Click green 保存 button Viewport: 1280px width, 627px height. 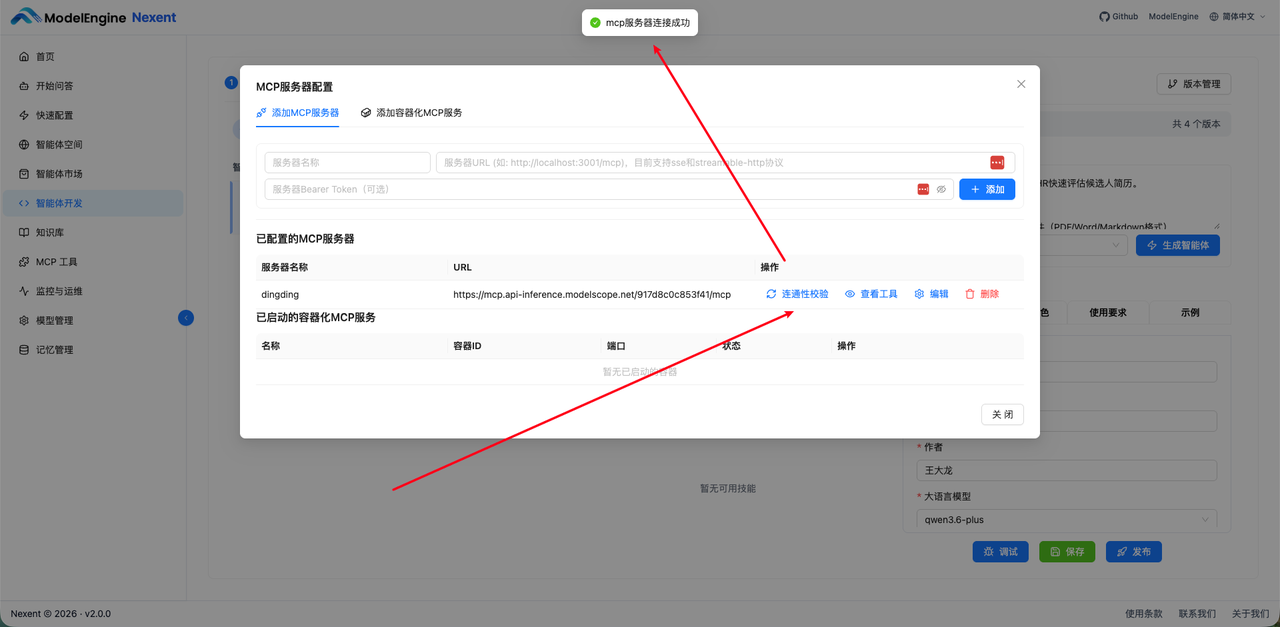pyautogui.click(x=1067, y=551)
